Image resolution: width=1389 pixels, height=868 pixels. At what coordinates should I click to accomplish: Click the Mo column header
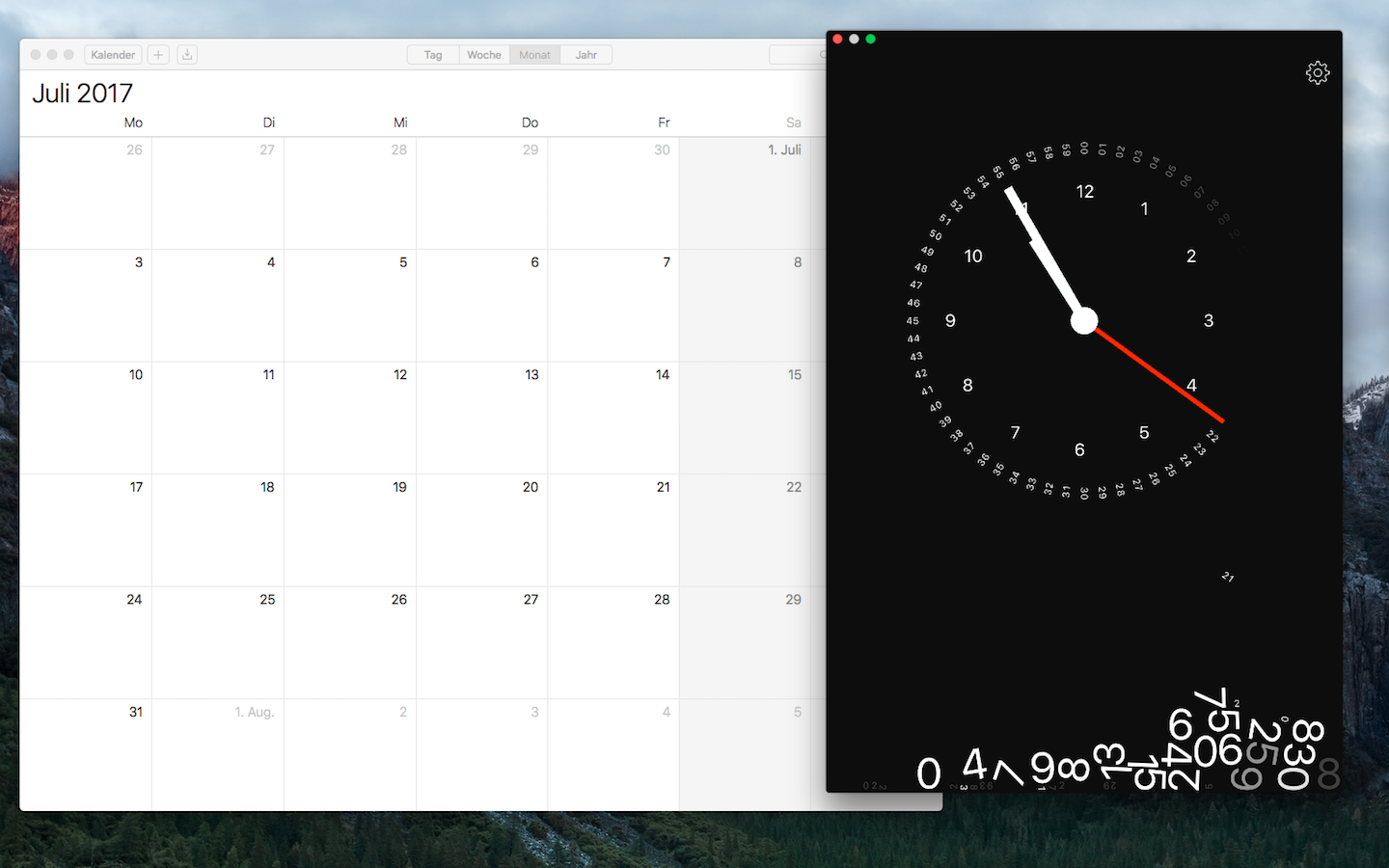click(x=132, y=122)
